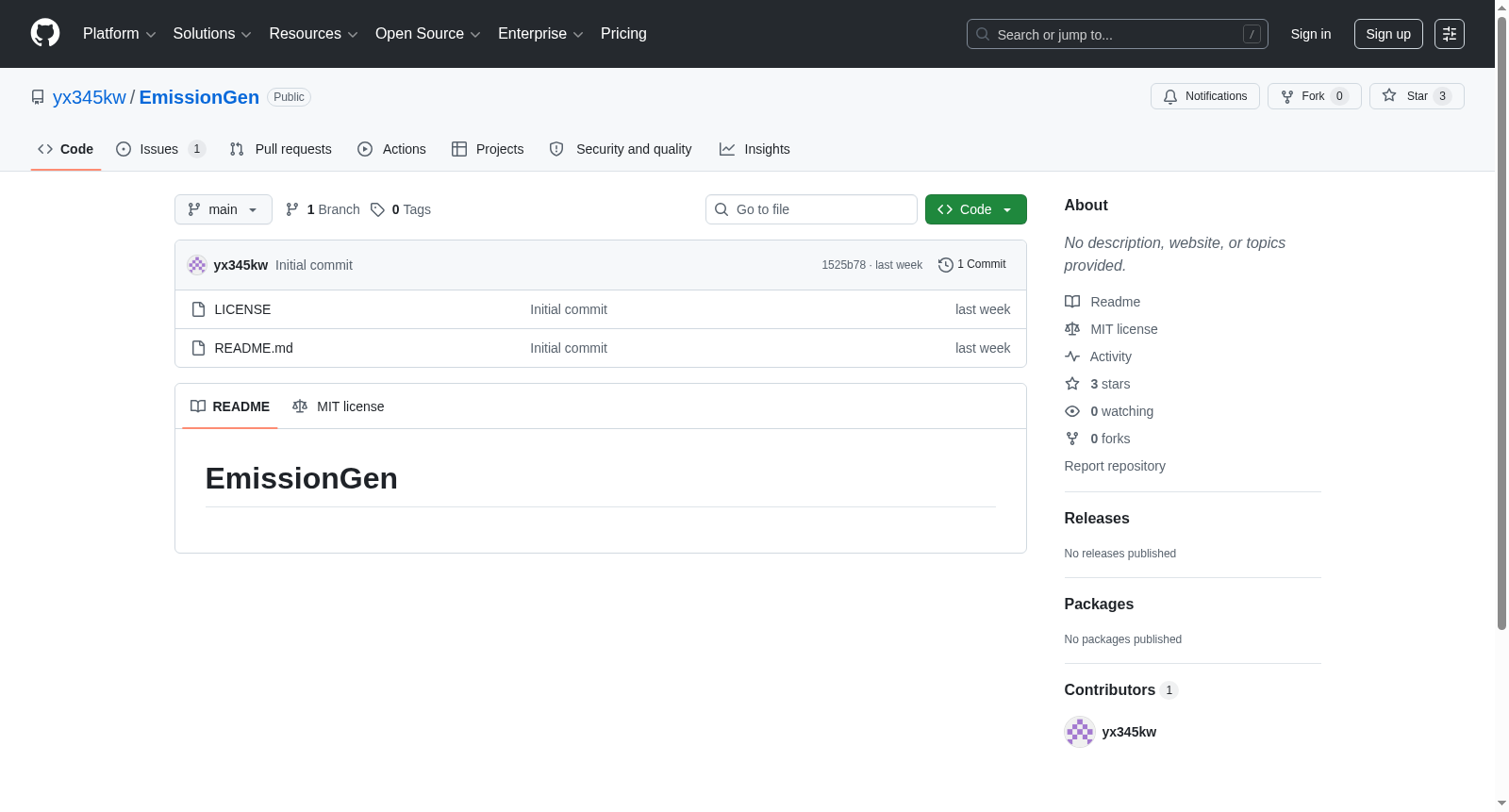The image size is (1509, 812).
Task: Click the yx345kw contributor avatar
Action: tap(1080, 732)
